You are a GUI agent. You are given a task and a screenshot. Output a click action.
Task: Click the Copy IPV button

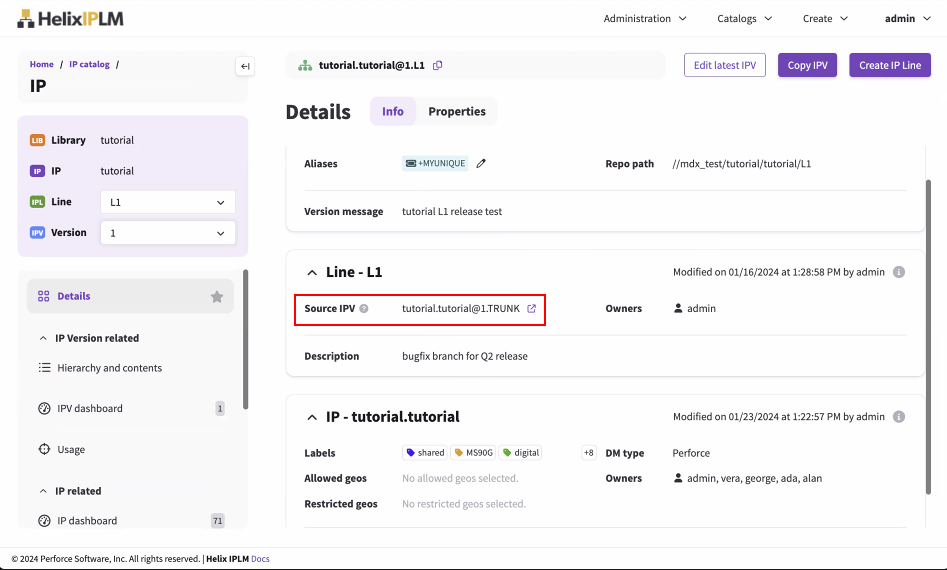(x=807, y=66)
